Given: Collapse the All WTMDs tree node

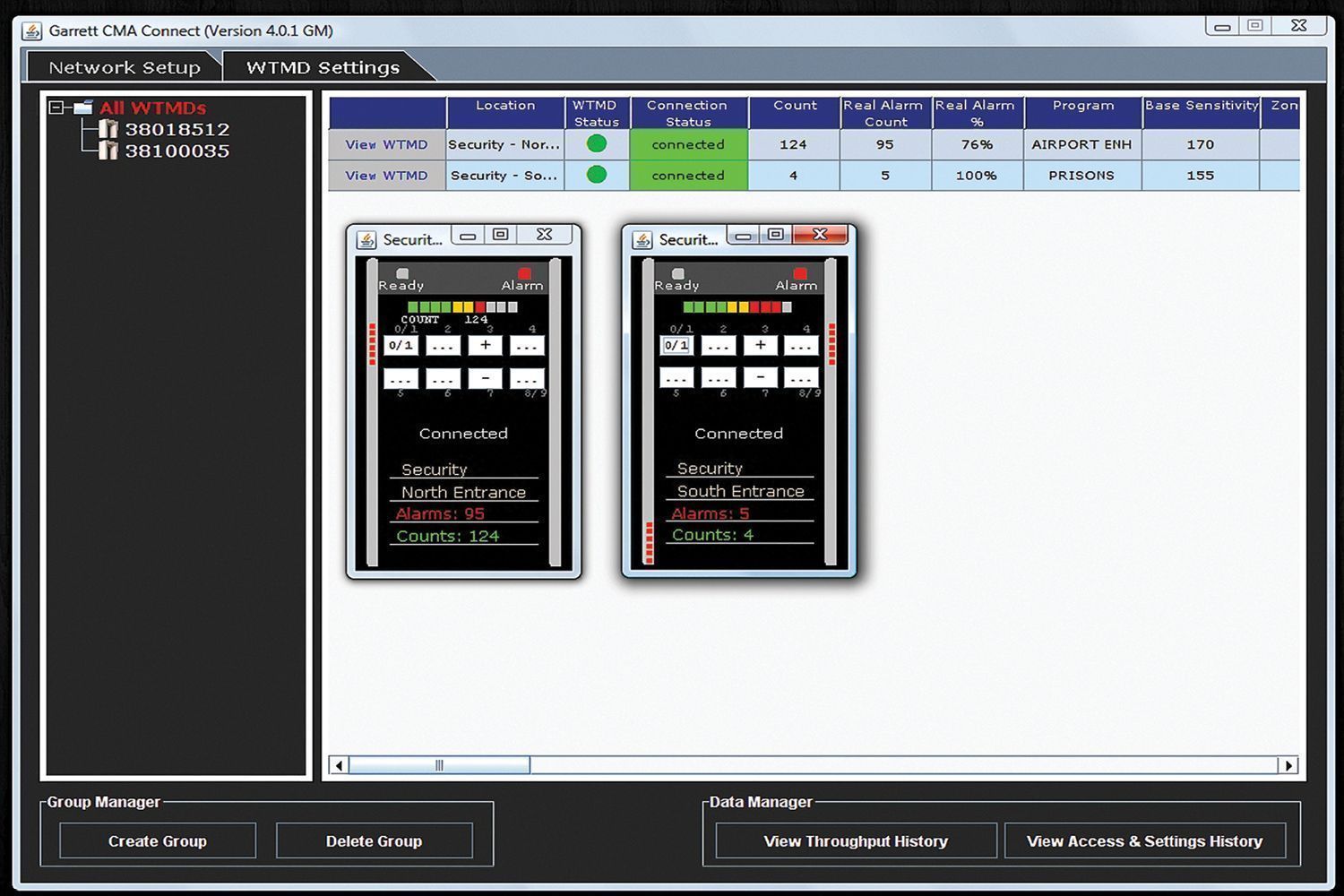Looking at the screenshot, I should tap(56, 108).
